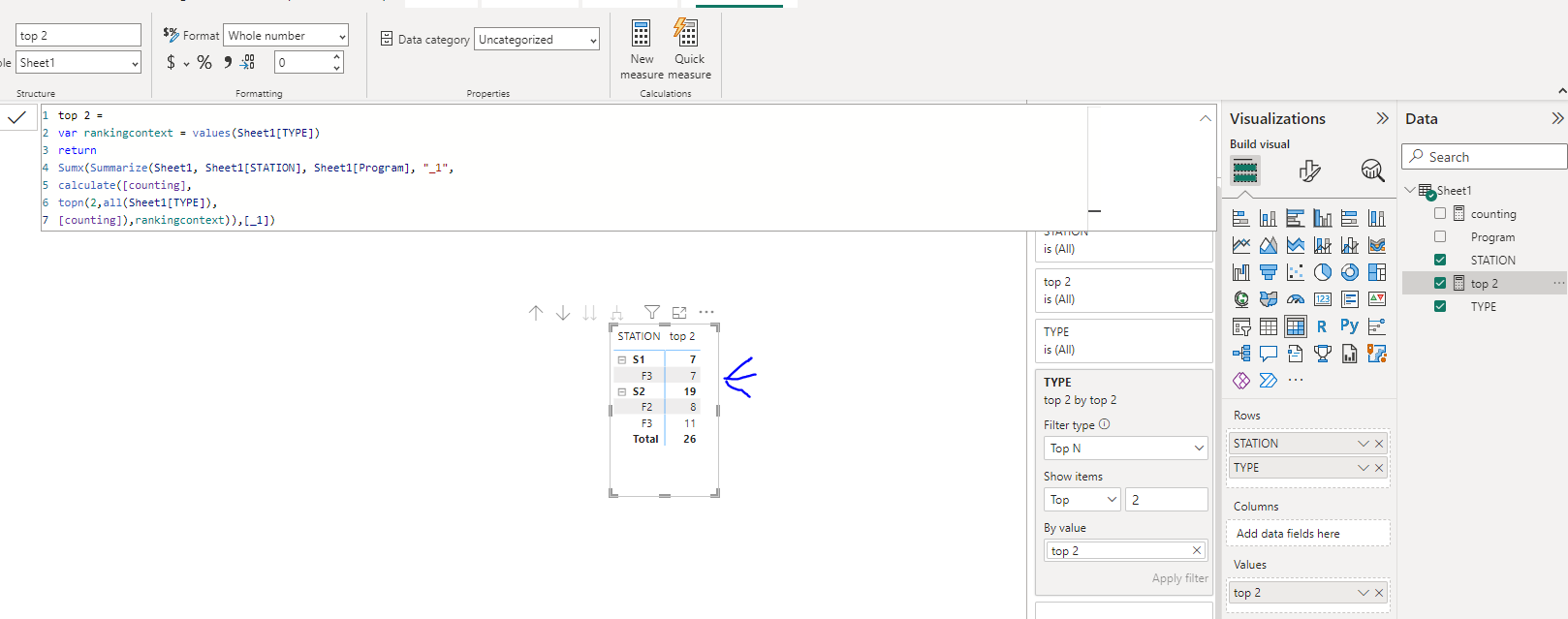This screenshot has width=1568, height=619.
Task: Open the home table Sheet1 dropdown
Action: pyautogui.click(x=78, y=63)
